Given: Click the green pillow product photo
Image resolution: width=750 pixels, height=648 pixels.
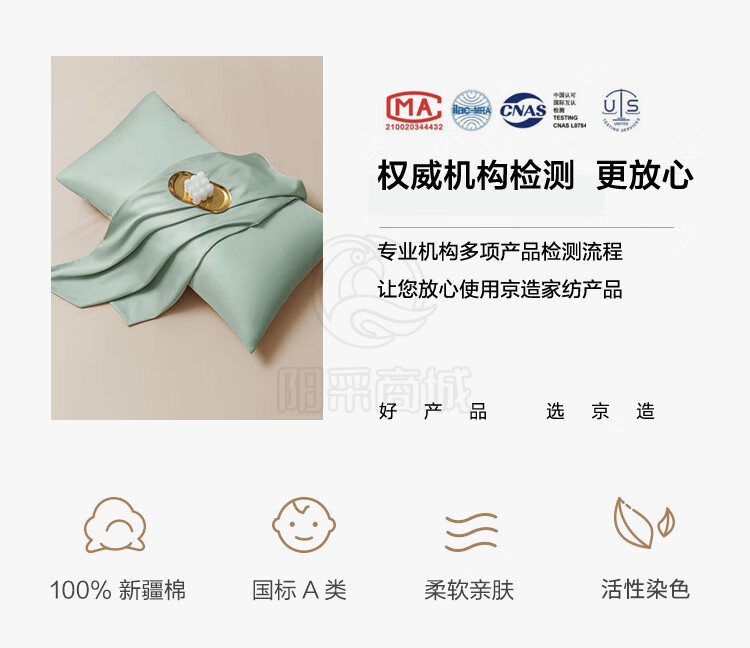Looking at the screenshot, I should click(187, 238).
